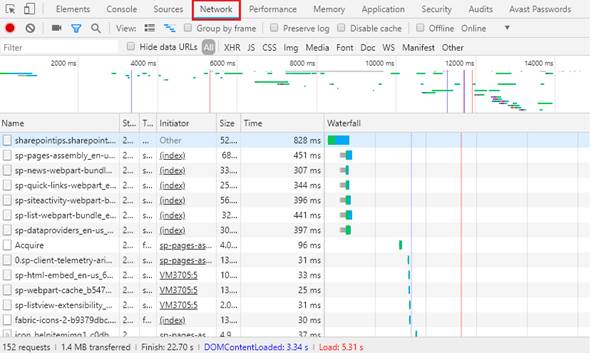The width and height of the screenshot is (601, 363).
Task: Open network search with magnifier icon
Action: click(x=96, y=28)
